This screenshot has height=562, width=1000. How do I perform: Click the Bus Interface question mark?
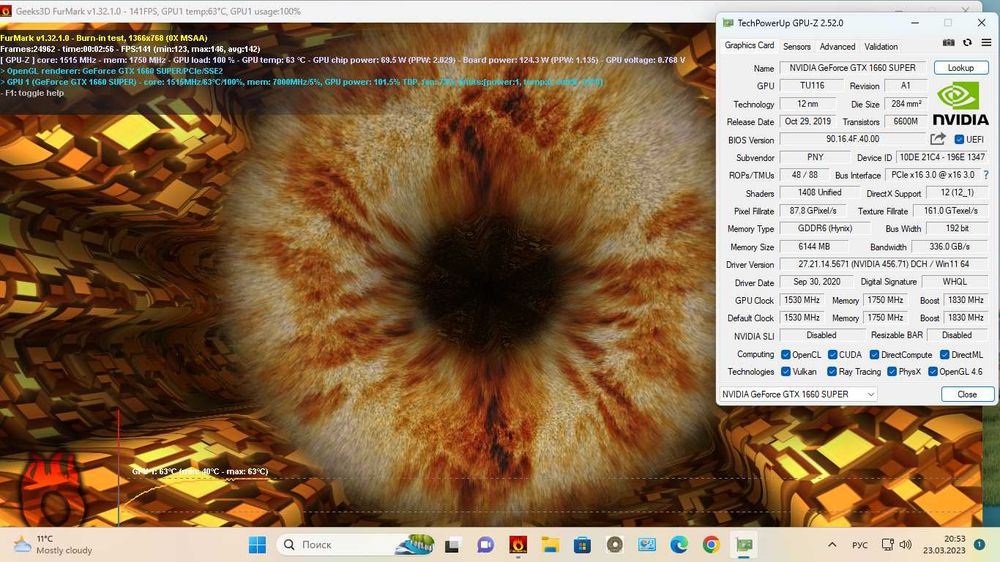(986, 174)
